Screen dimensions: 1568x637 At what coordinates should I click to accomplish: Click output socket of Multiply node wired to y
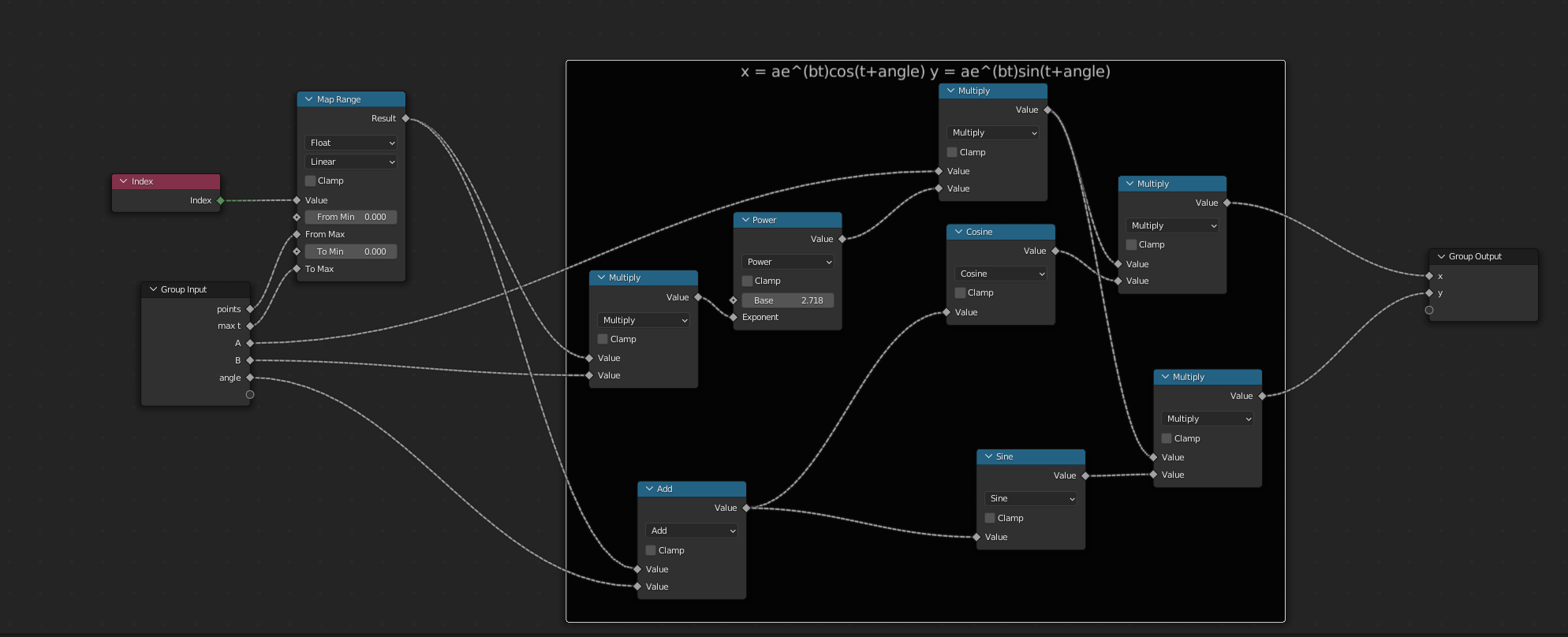click(1262, 396)
